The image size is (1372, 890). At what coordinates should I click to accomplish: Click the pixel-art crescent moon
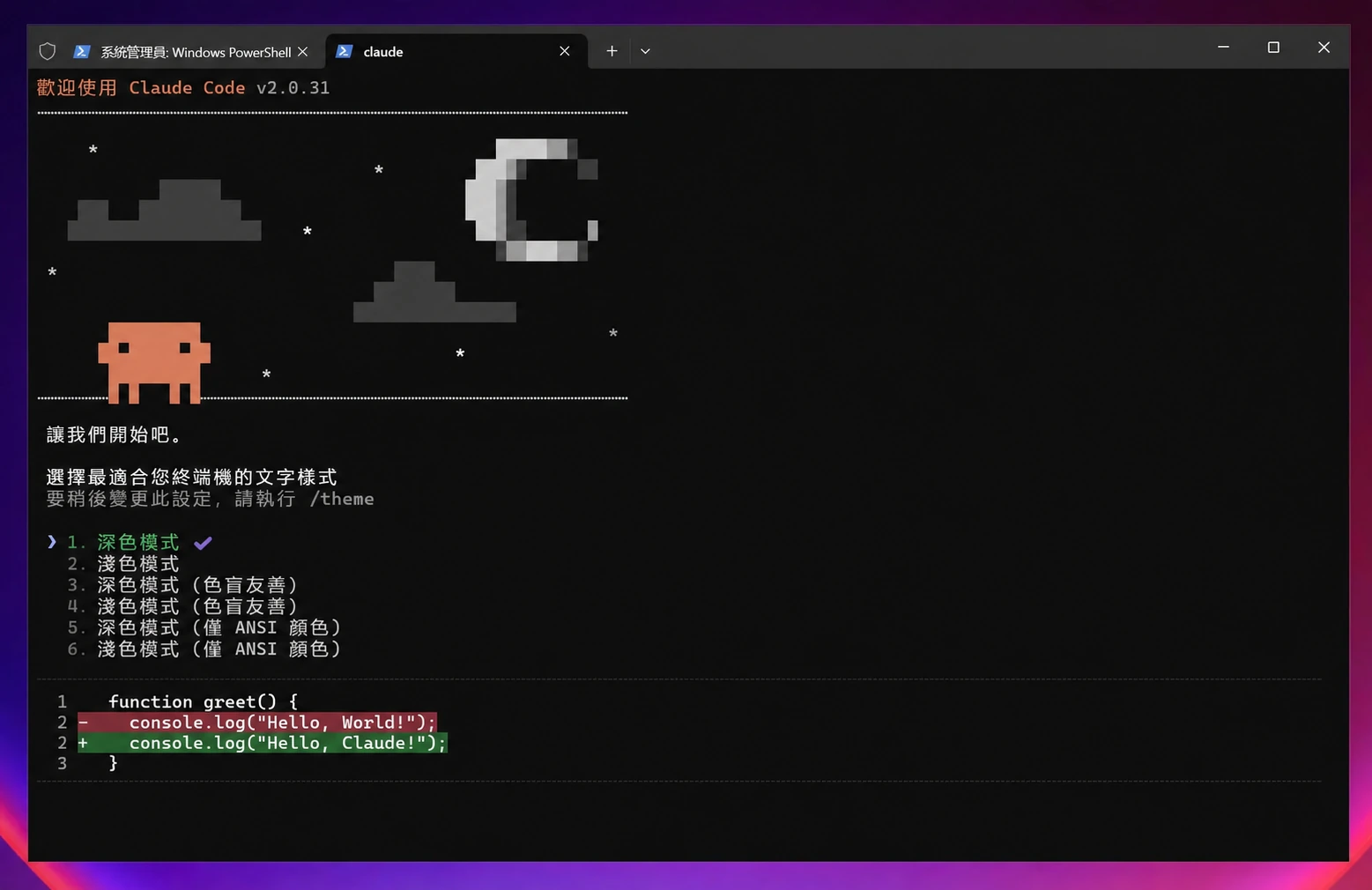pos(531,200)
